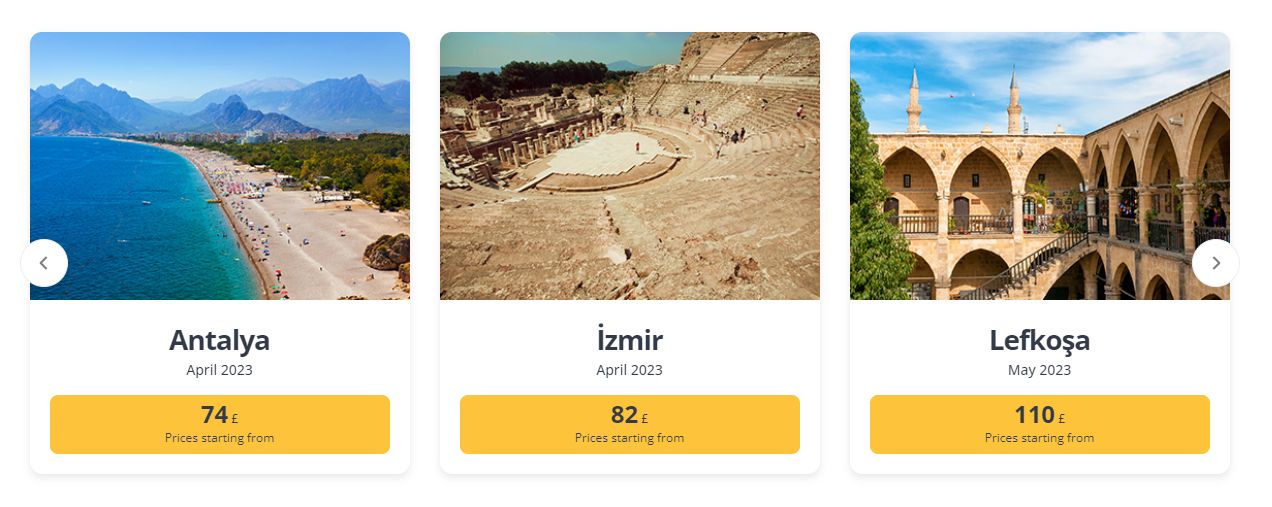Click 'Prices starting from' on İzmir card
Image resolution: width=1272 pixels, height=507 pixels.
click(630, 438)
